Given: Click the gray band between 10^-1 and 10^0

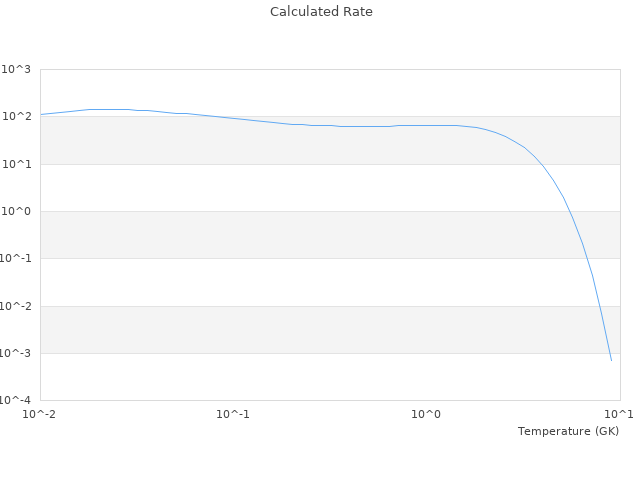Looking at the screenshot, I should pyautogui.click(x=300, y=235).
